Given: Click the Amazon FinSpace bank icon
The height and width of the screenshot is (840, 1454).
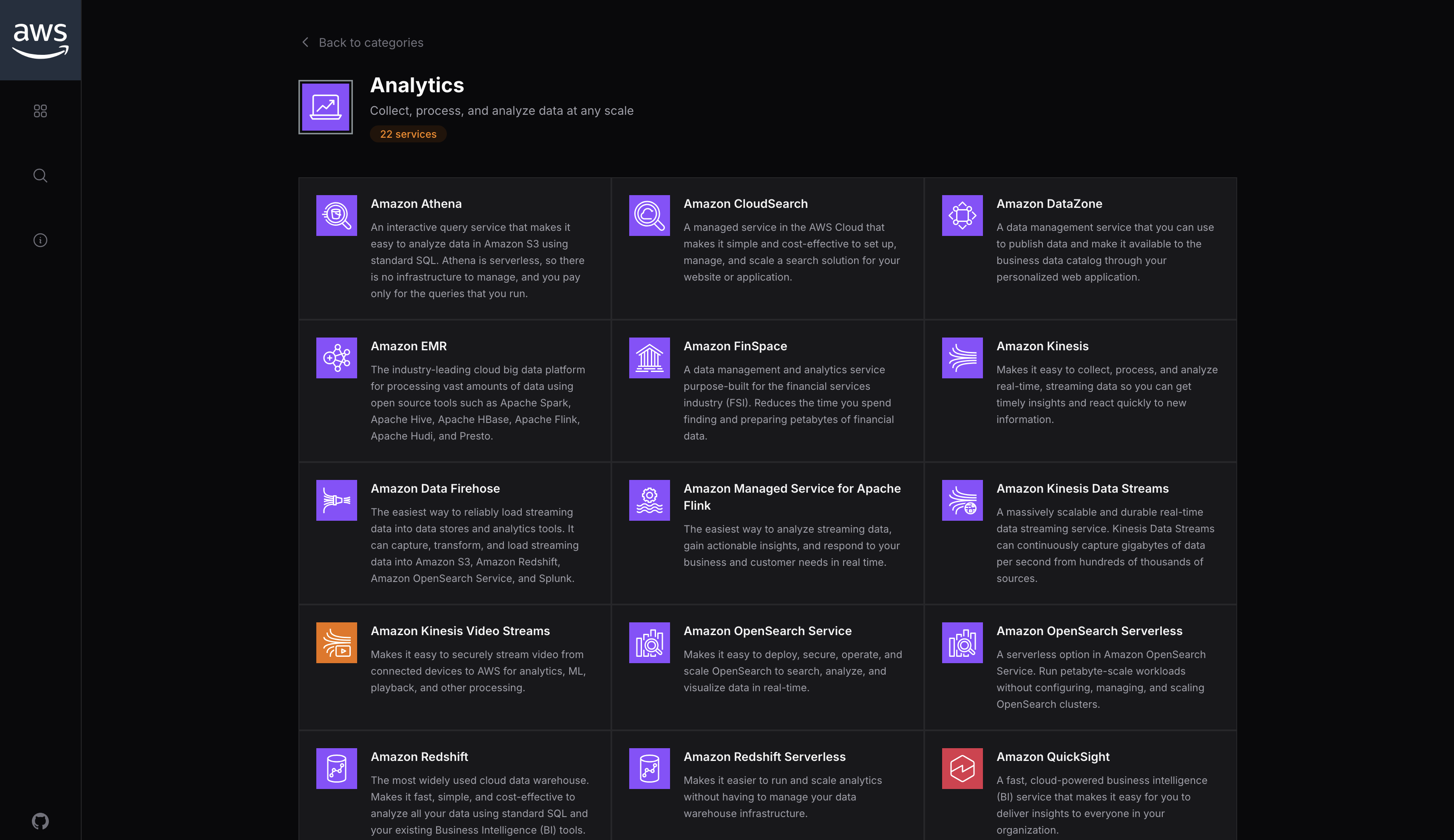Looking at the screenshot, I should (649, 358).
